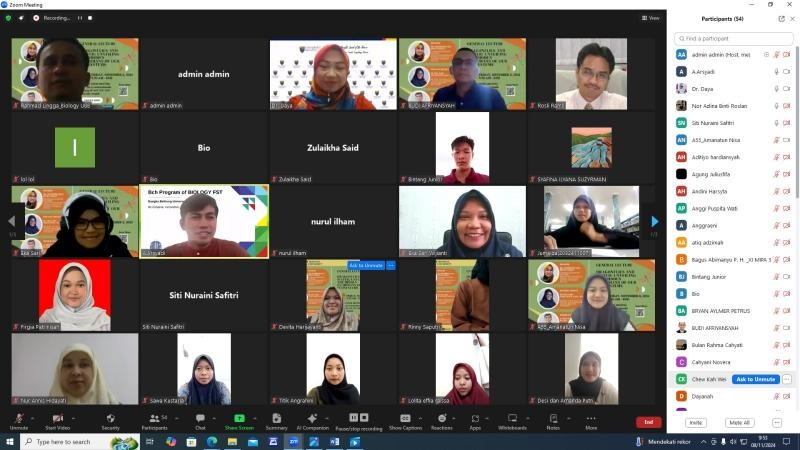Expand caret beside Chat button
This screenshot has width=800, height=450.
[214, 418]
